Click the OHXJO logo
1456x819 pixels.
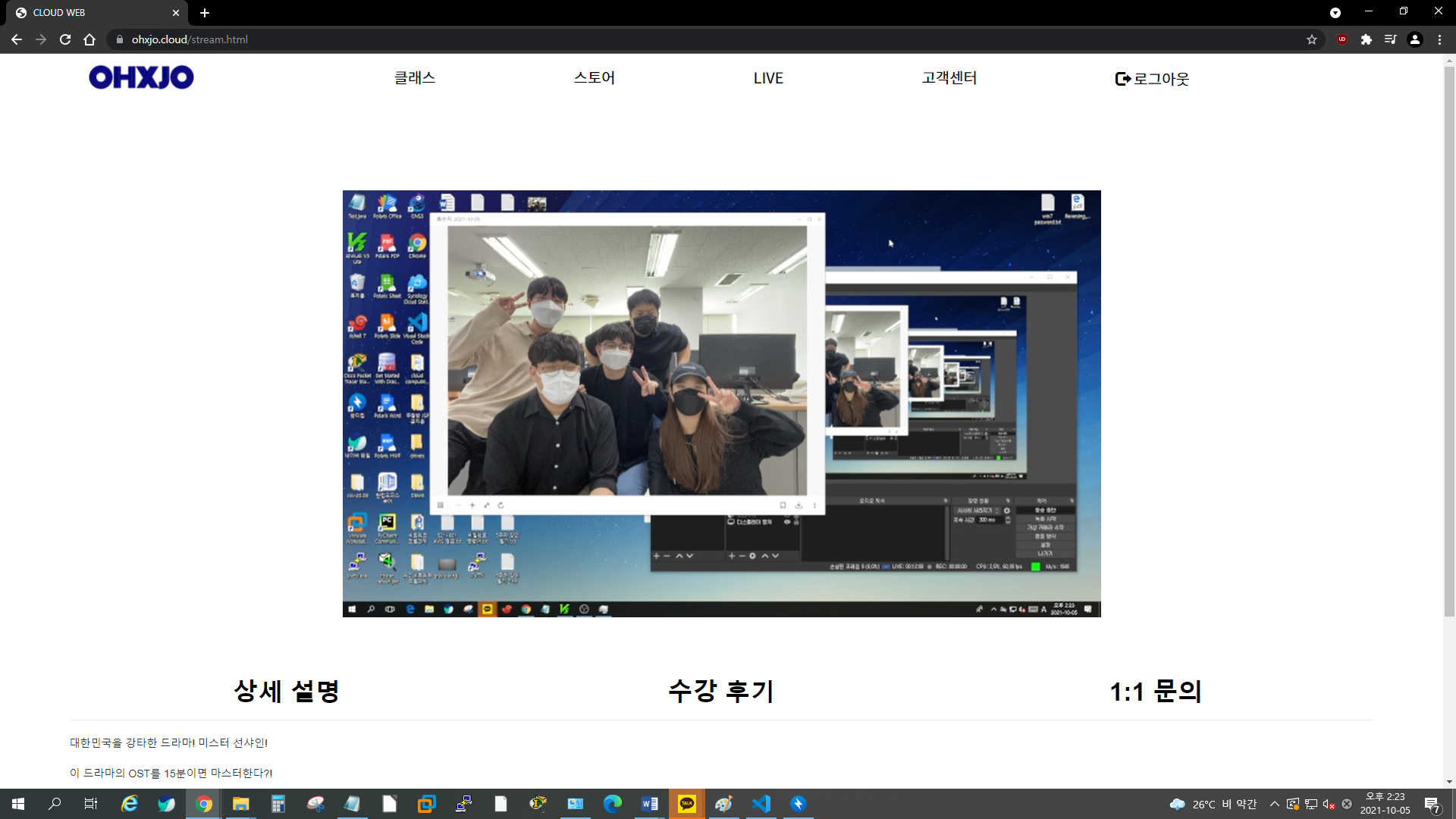141,77
